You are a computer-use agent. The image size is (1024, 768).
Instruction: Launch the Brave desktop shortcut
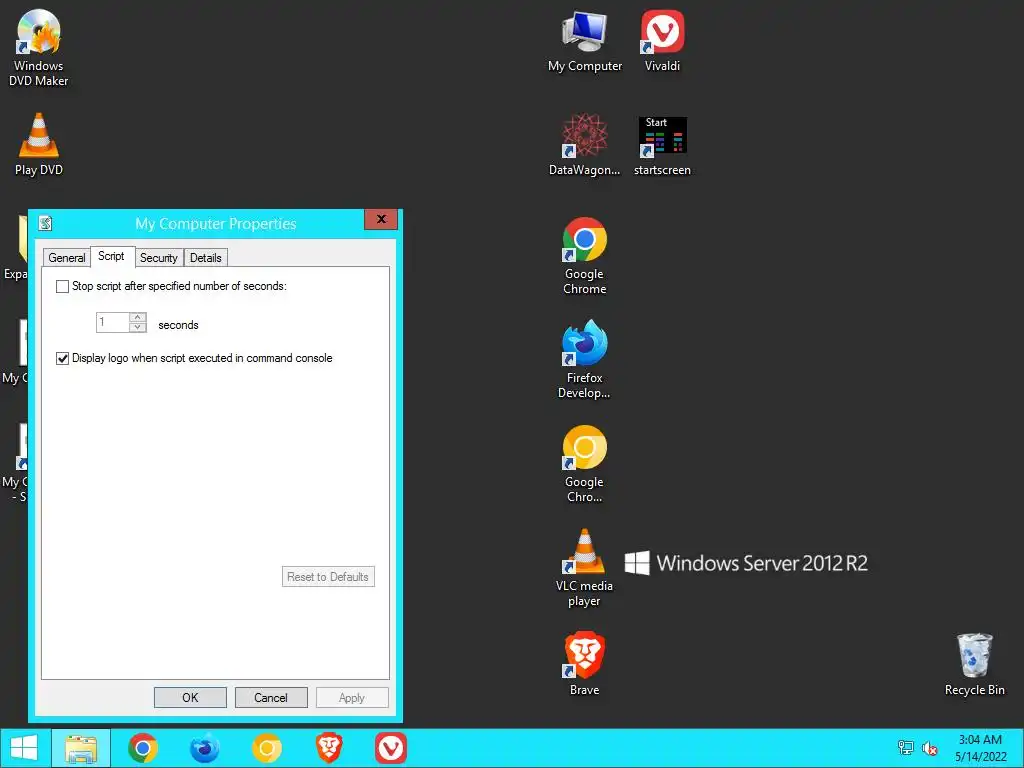pos(584,664)
